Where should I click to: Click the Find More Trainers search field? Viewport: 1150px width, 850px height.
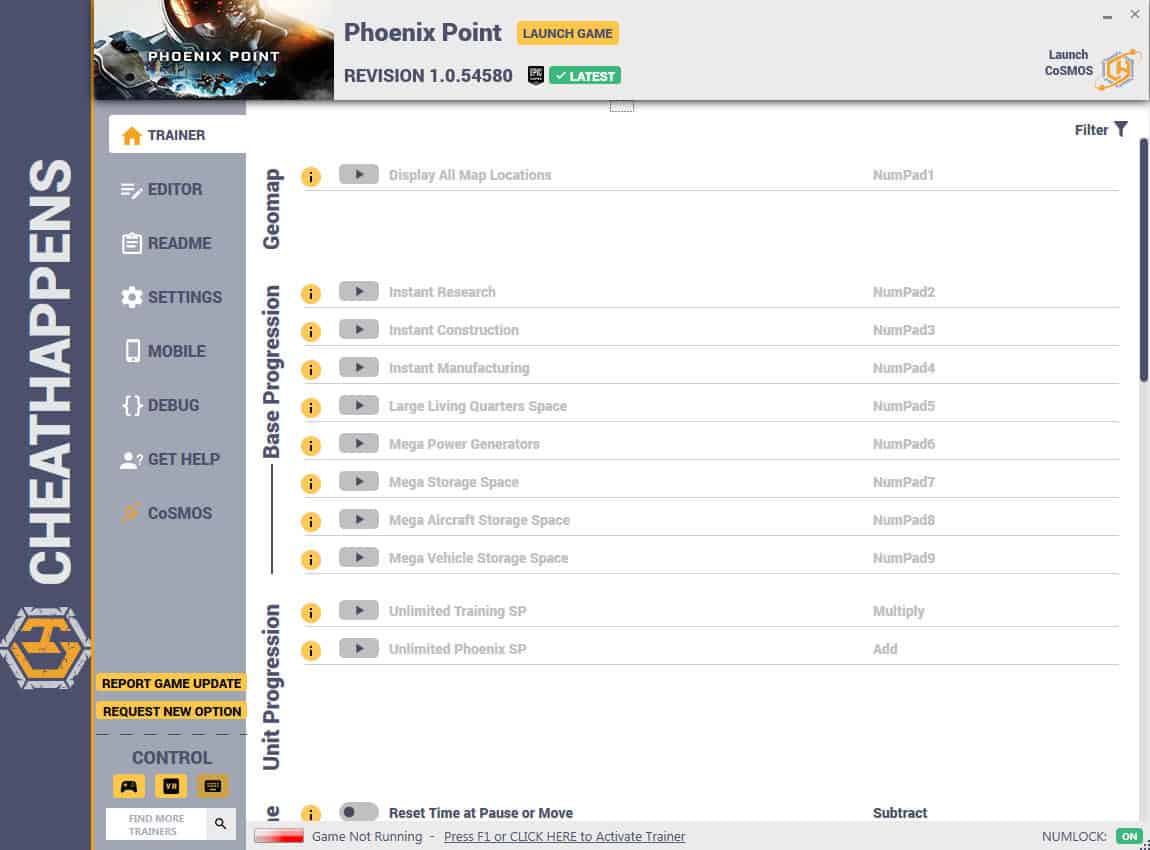[156, 824]
